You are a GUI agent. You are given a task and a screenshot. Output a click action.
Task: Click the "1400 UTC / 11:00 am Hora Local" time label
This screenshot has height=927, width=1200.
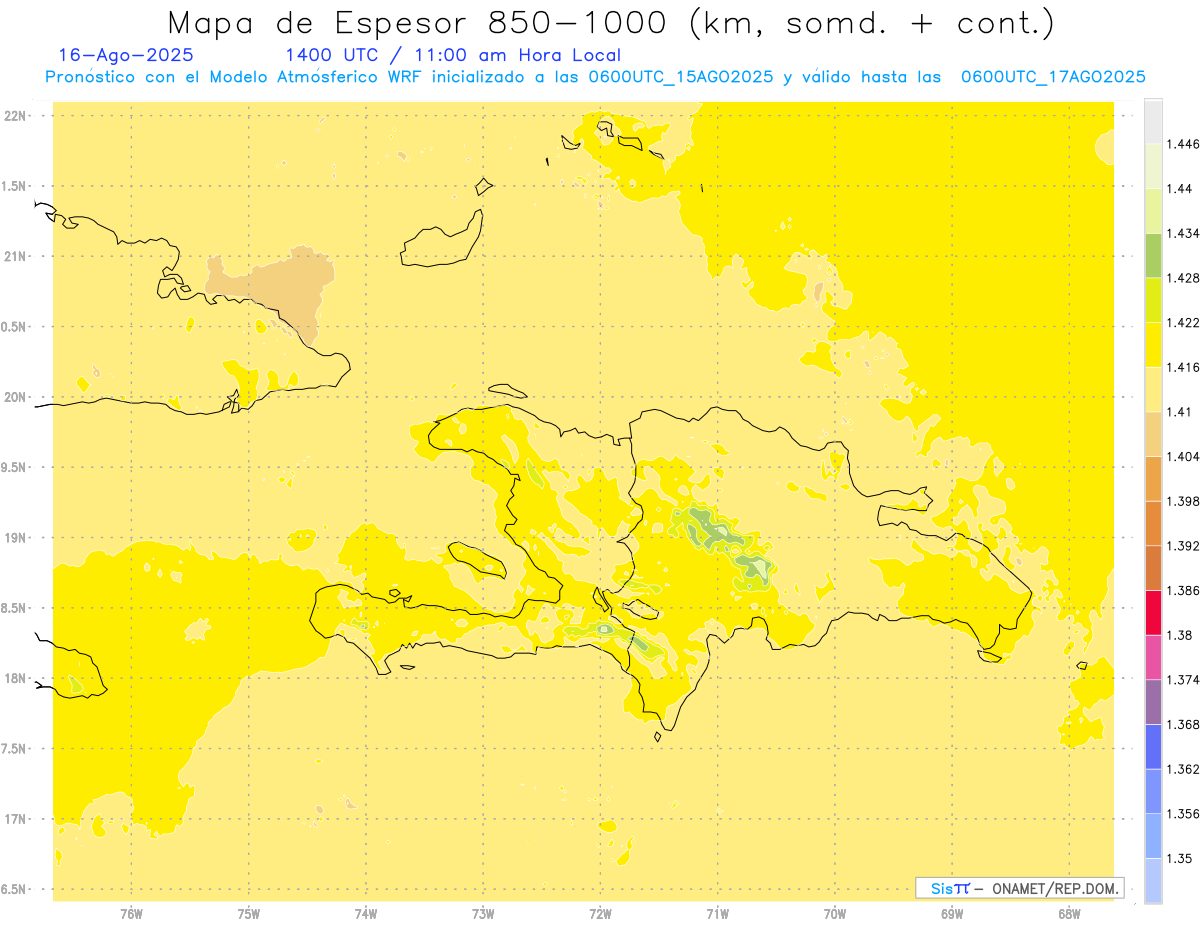coord(453,55)
